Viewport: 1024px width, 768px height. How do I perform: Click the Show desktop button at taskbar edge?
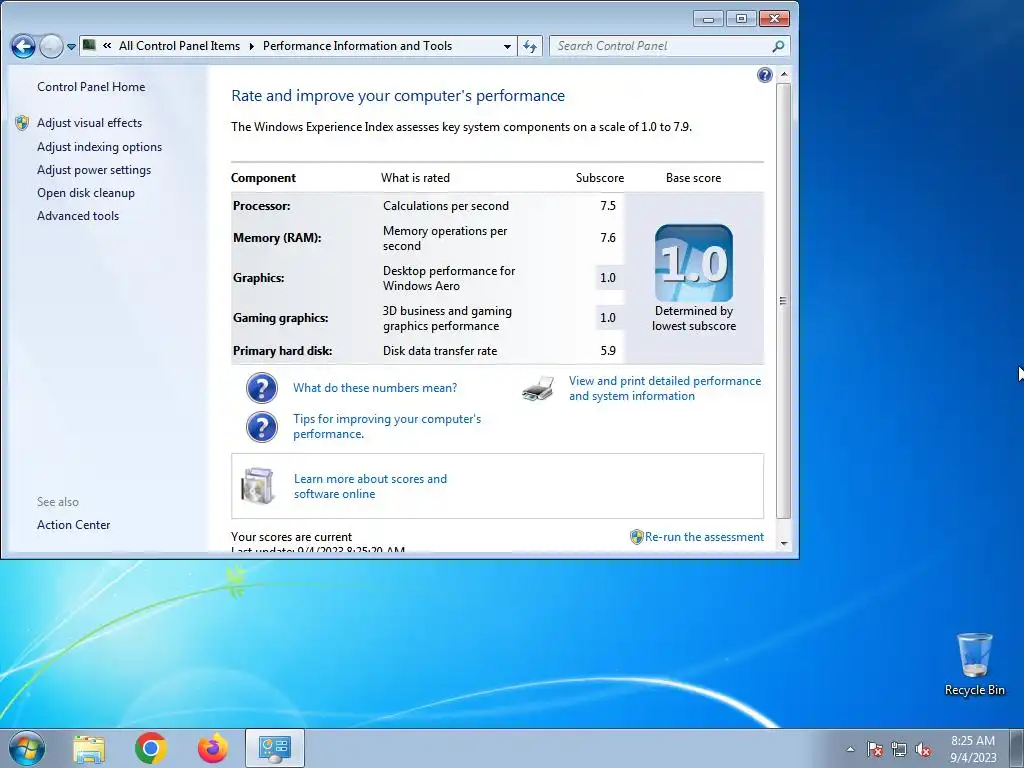(1017, 748)
